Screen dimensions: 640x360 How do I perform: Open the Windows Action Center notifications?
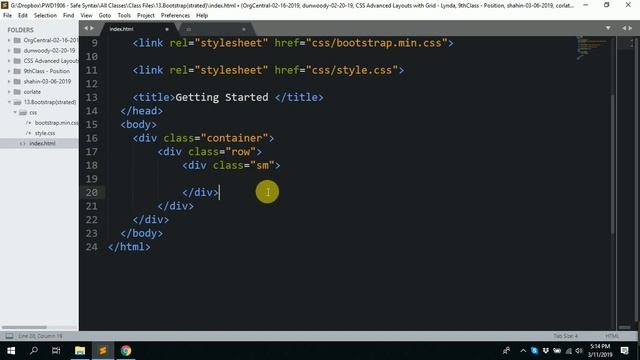tap(624, 351)
